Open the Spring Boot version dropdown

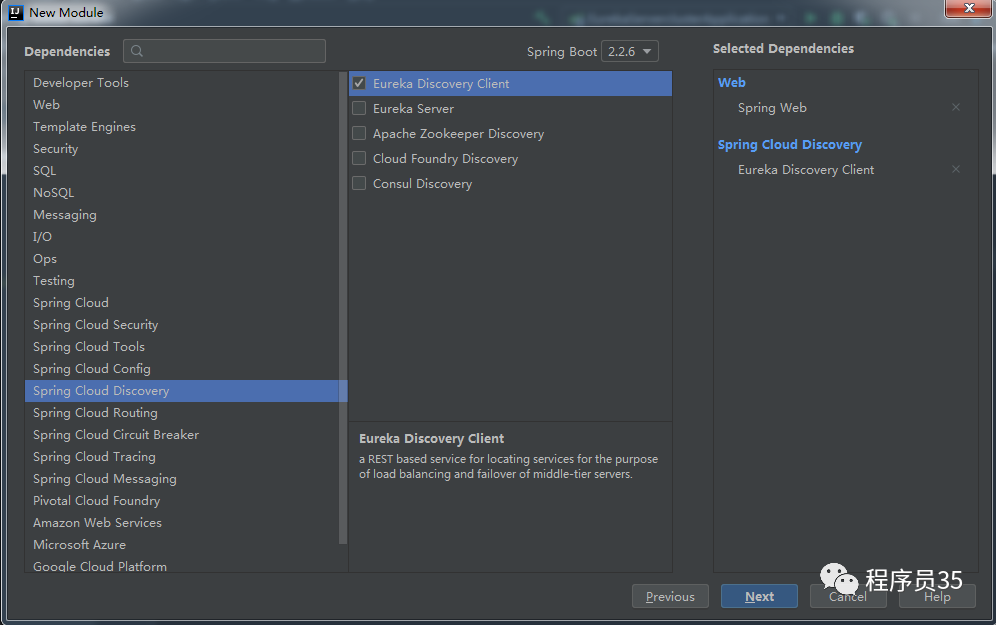[629, 51]
